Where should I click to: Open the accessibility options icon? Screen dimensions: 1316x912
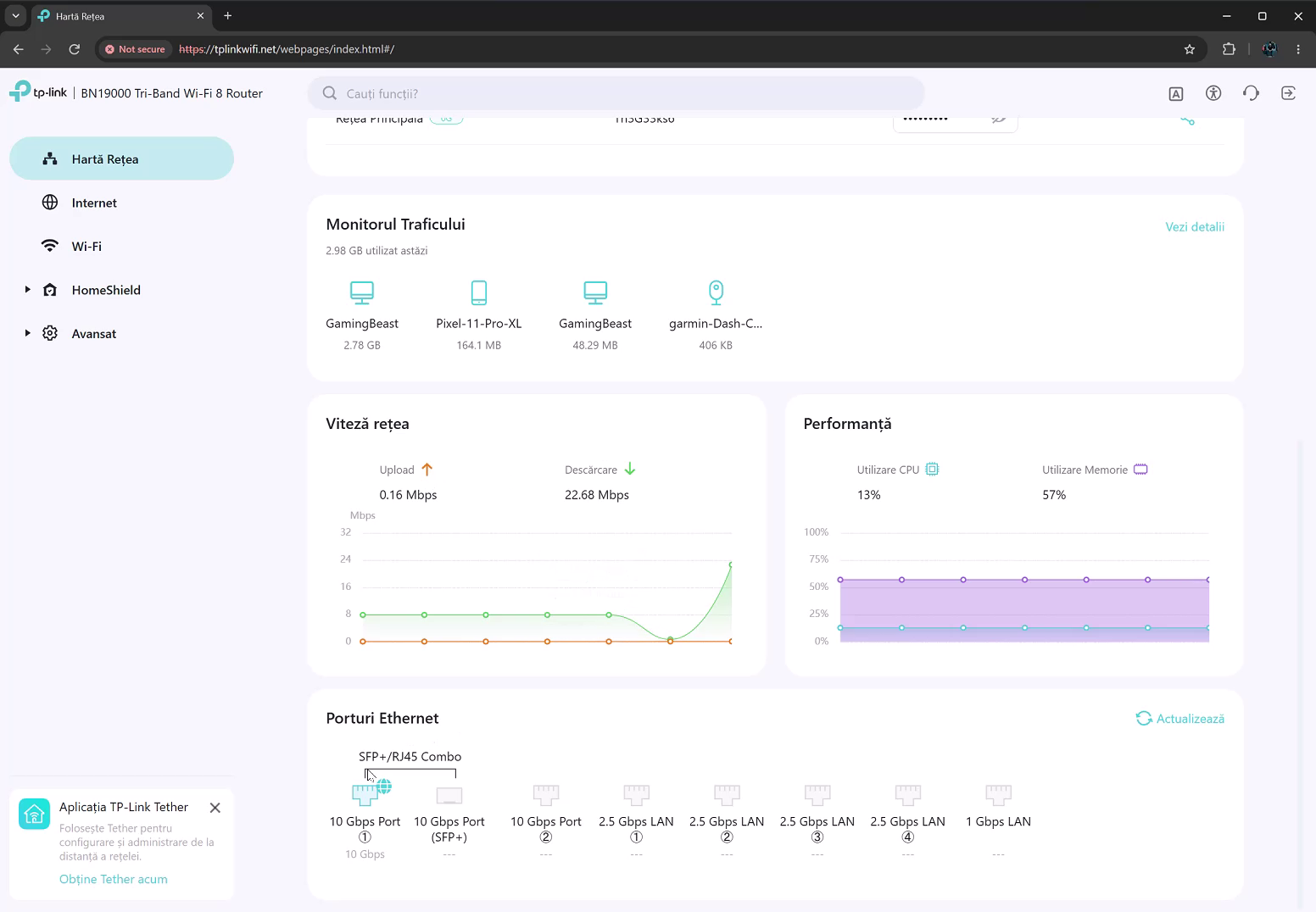coord(1213,93)
